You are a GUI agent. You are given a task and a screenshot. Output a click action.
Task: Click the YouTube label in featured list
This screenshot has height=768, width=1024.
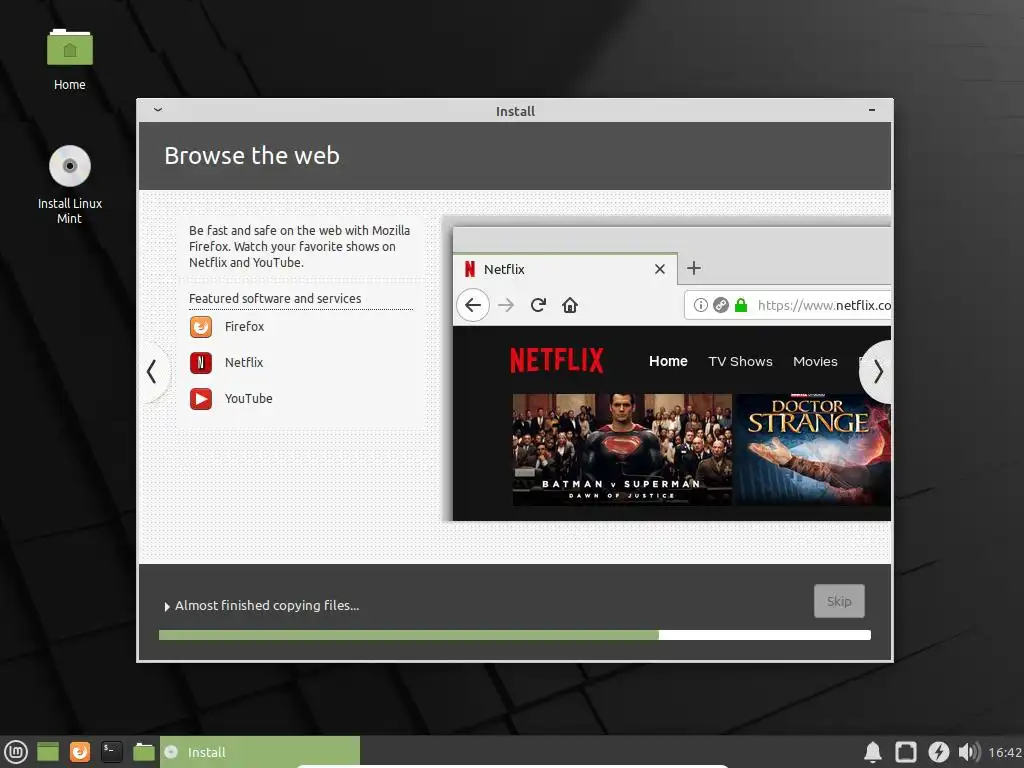249,398
